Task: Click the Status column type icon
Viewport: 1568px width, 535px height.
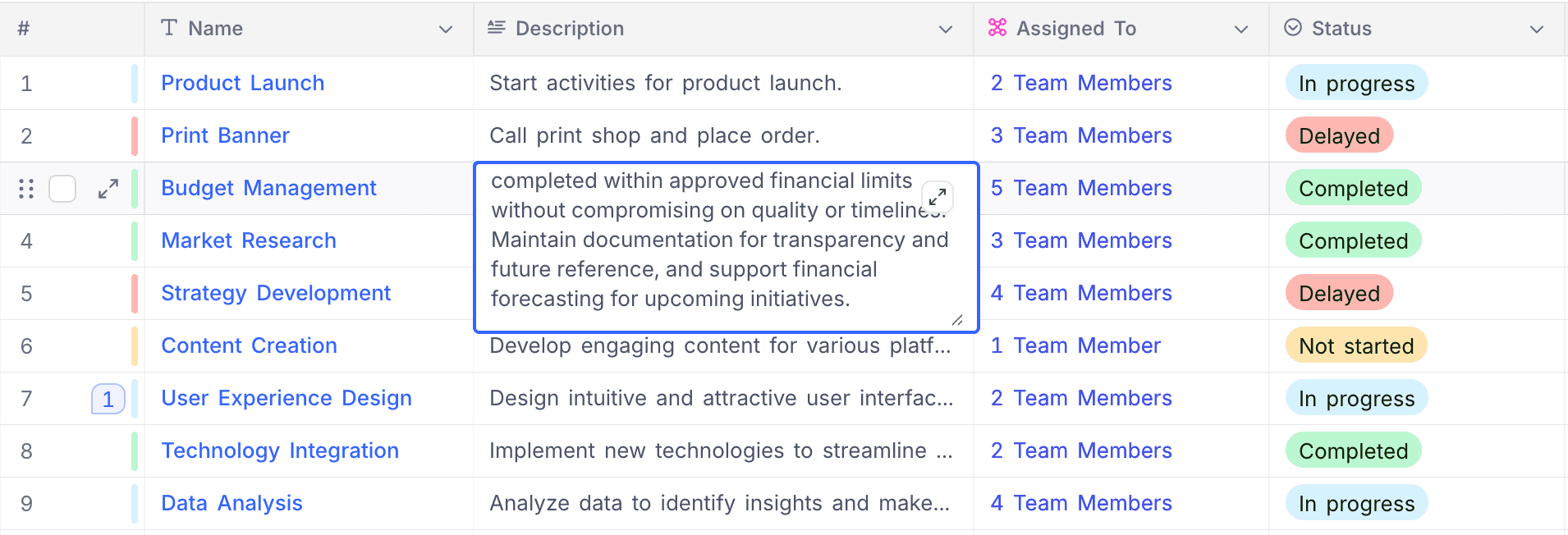Action: click(1293, 28)
